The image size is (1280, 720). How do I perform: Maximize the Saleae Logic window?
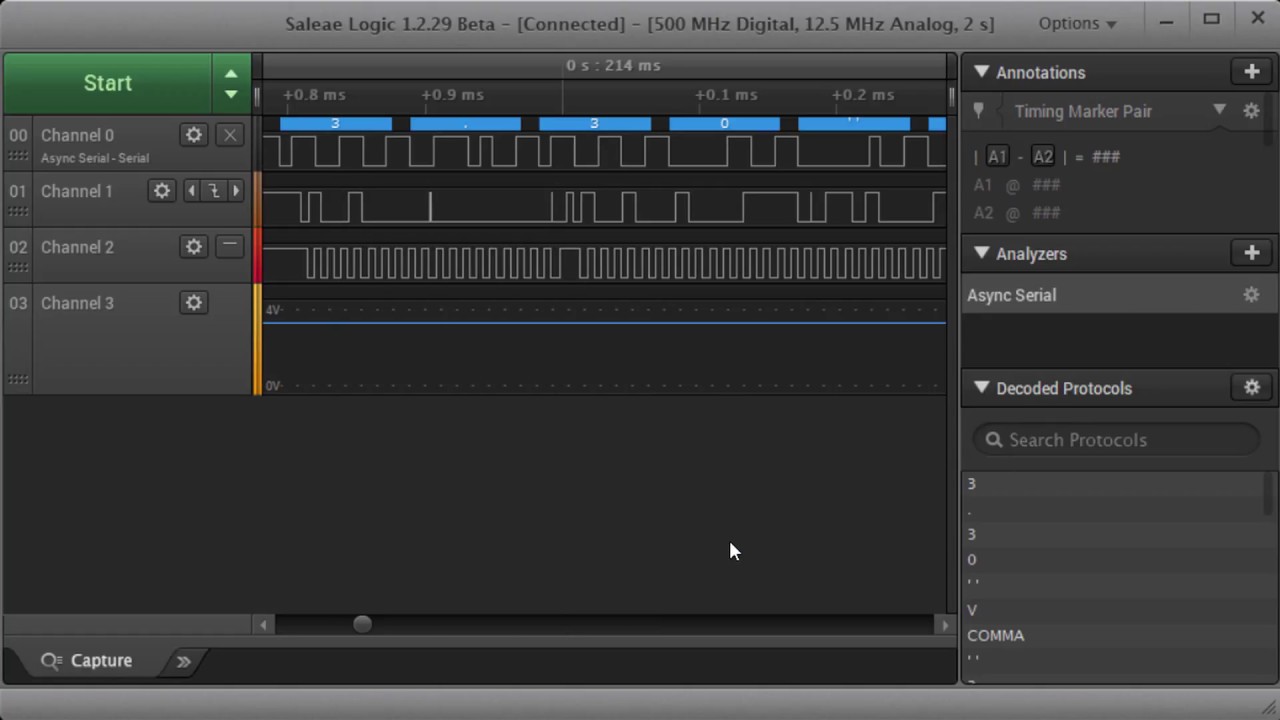(1211, 19)
